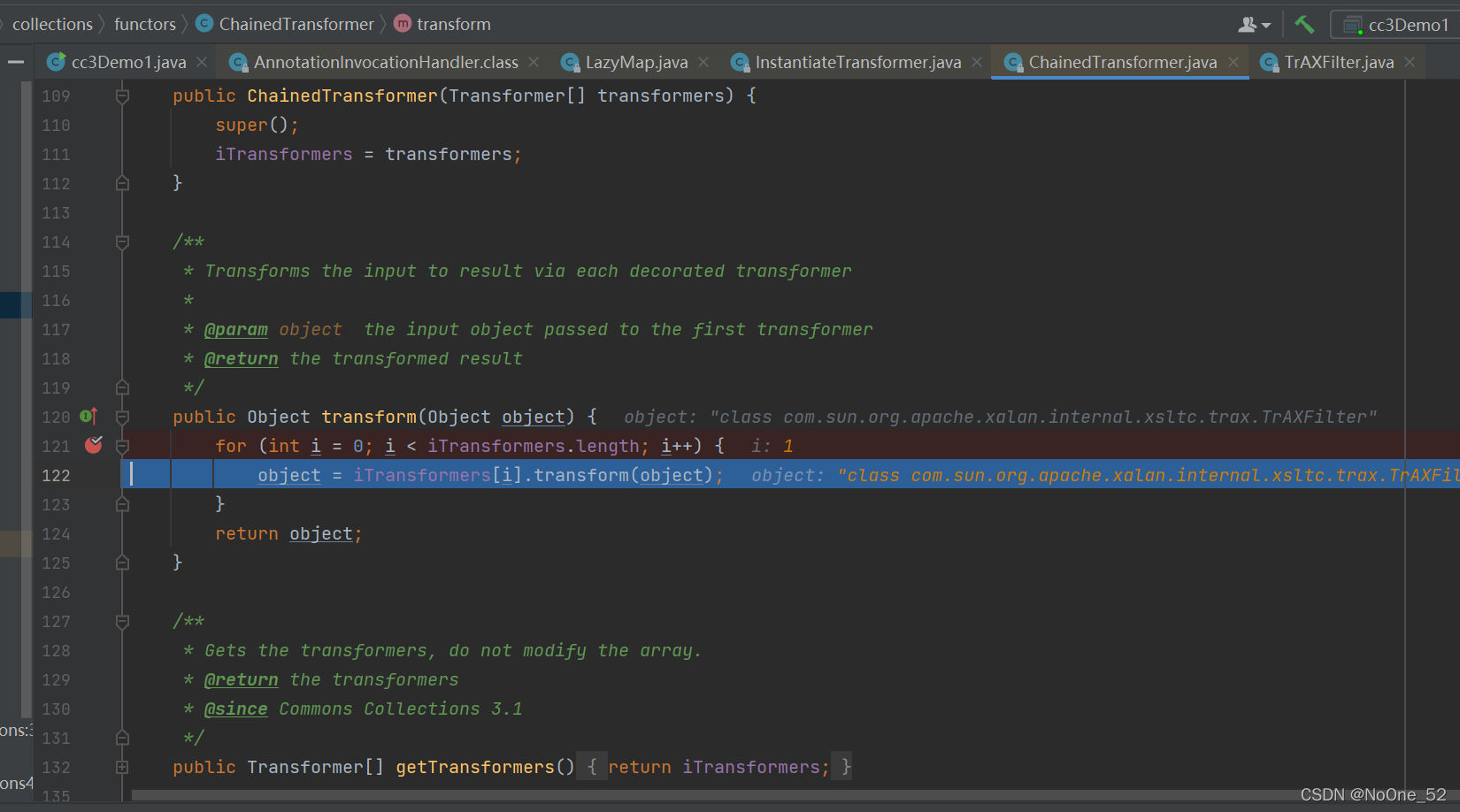Click fold end marker at line 125
The width and height of the screenshot is (1460, 812).
[x=123, y=563]
